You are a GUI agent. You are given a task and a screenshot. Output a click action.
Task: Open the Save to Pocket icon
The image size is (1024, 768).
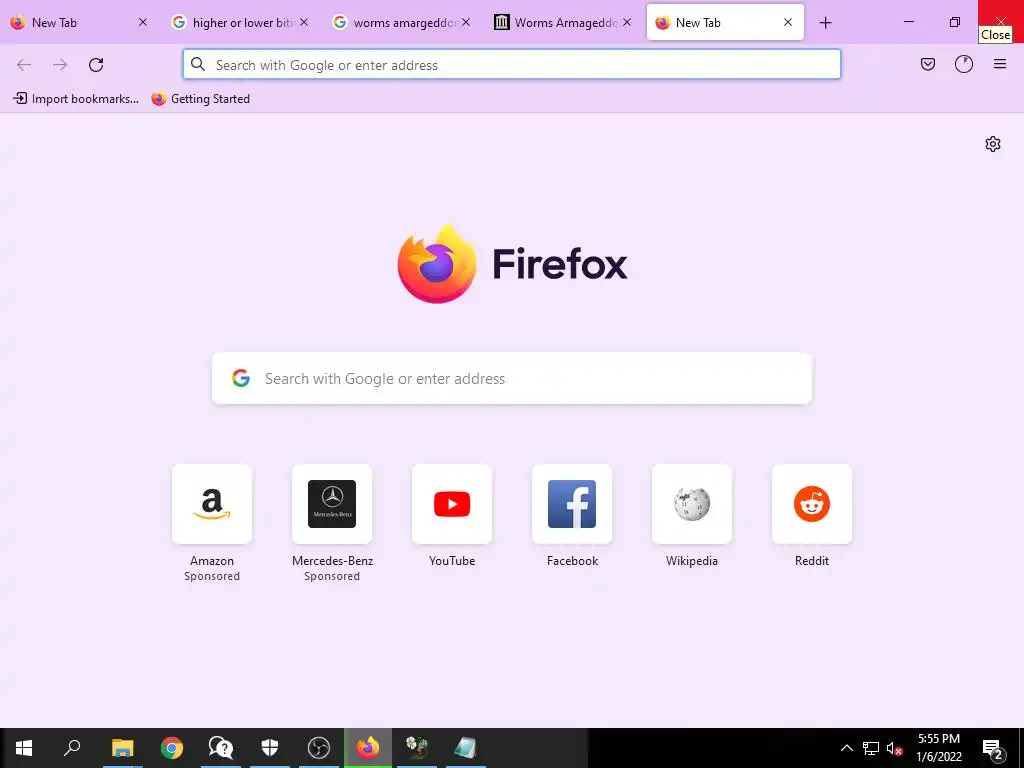tap(928, 64)
